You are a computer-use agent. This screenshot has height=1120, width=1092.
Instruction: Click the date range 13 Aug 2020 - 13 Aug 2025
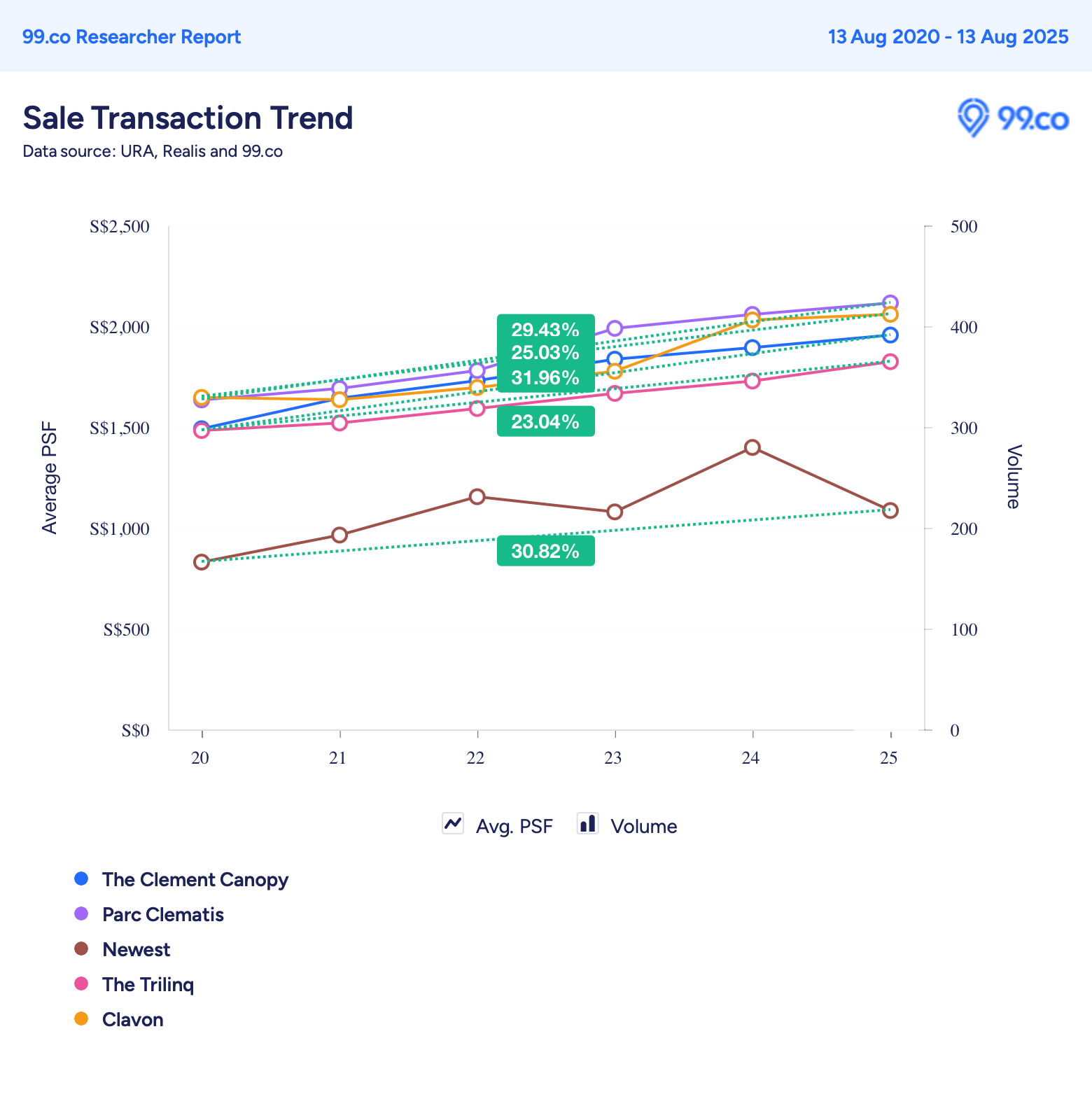coord(948,37)
